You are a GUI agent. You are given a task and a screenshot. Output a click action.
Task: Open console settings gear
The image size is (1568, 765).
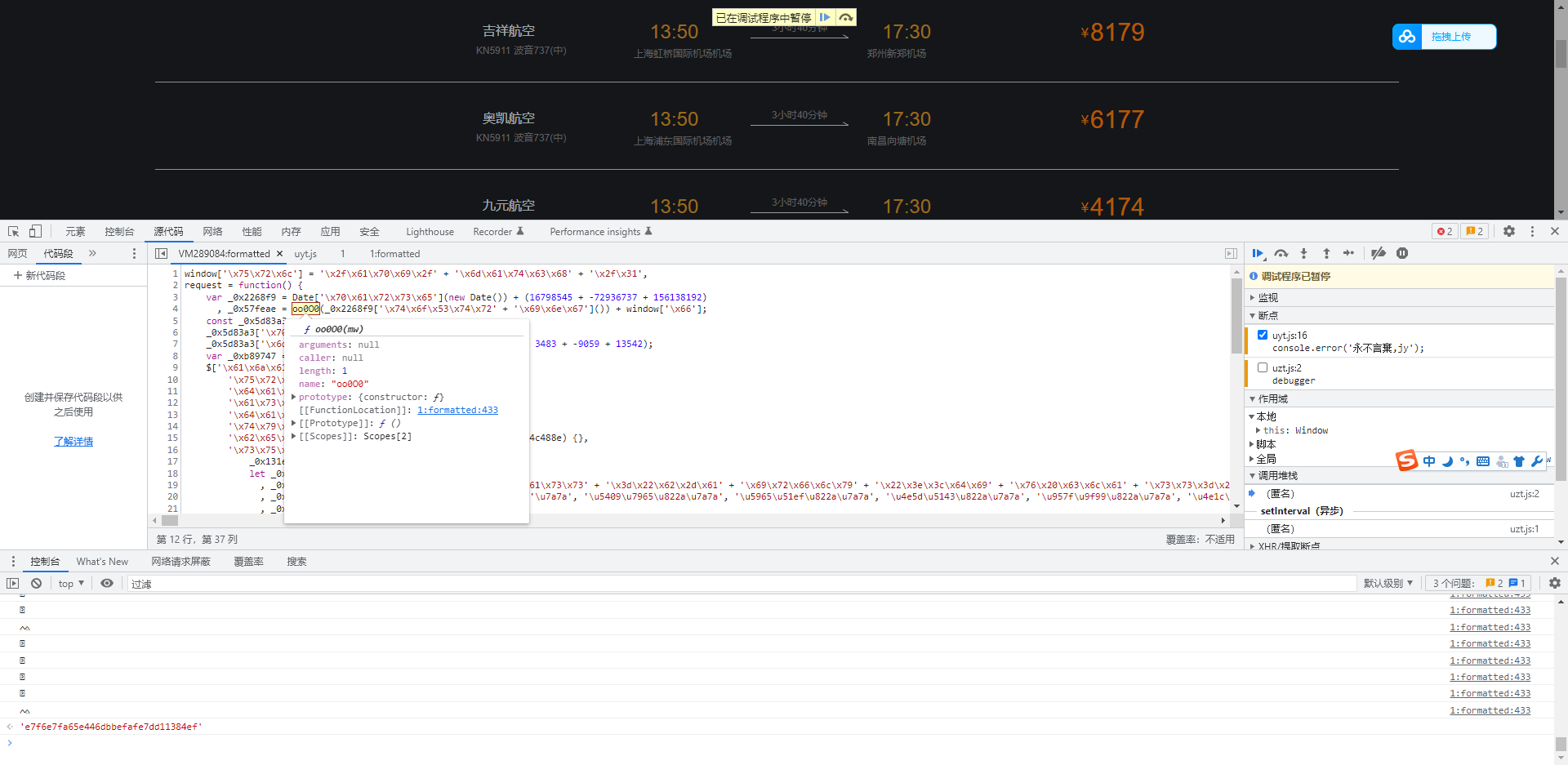(1555, 584)
